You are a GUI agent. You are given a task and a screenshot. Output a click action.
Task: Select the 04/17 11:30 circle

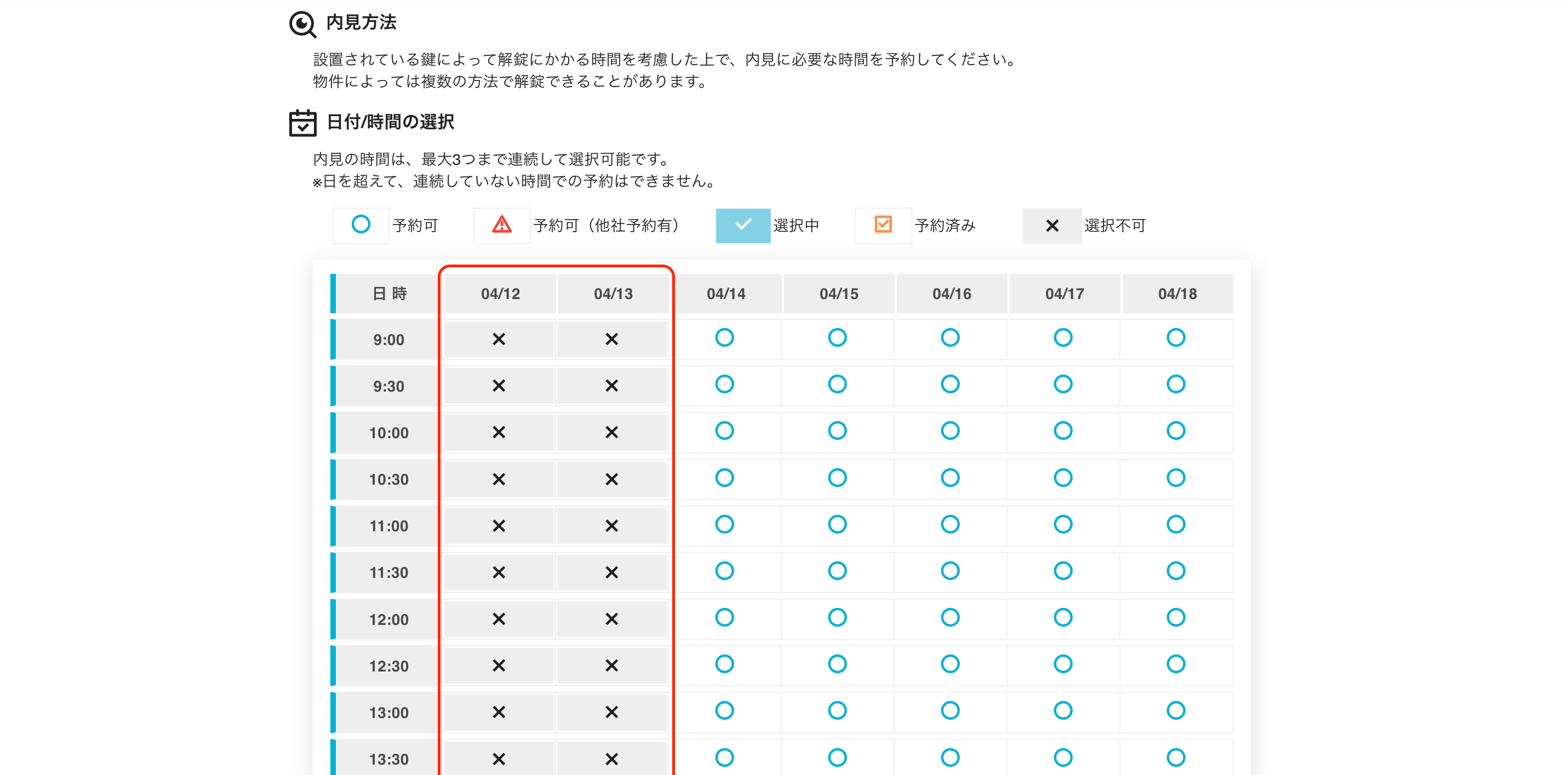click(1063, 571)
